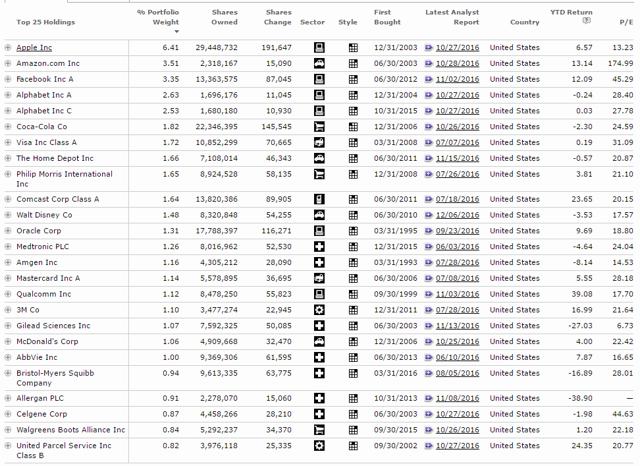Click Amazon.com Inc sector icon

click(x=319, y=64)
